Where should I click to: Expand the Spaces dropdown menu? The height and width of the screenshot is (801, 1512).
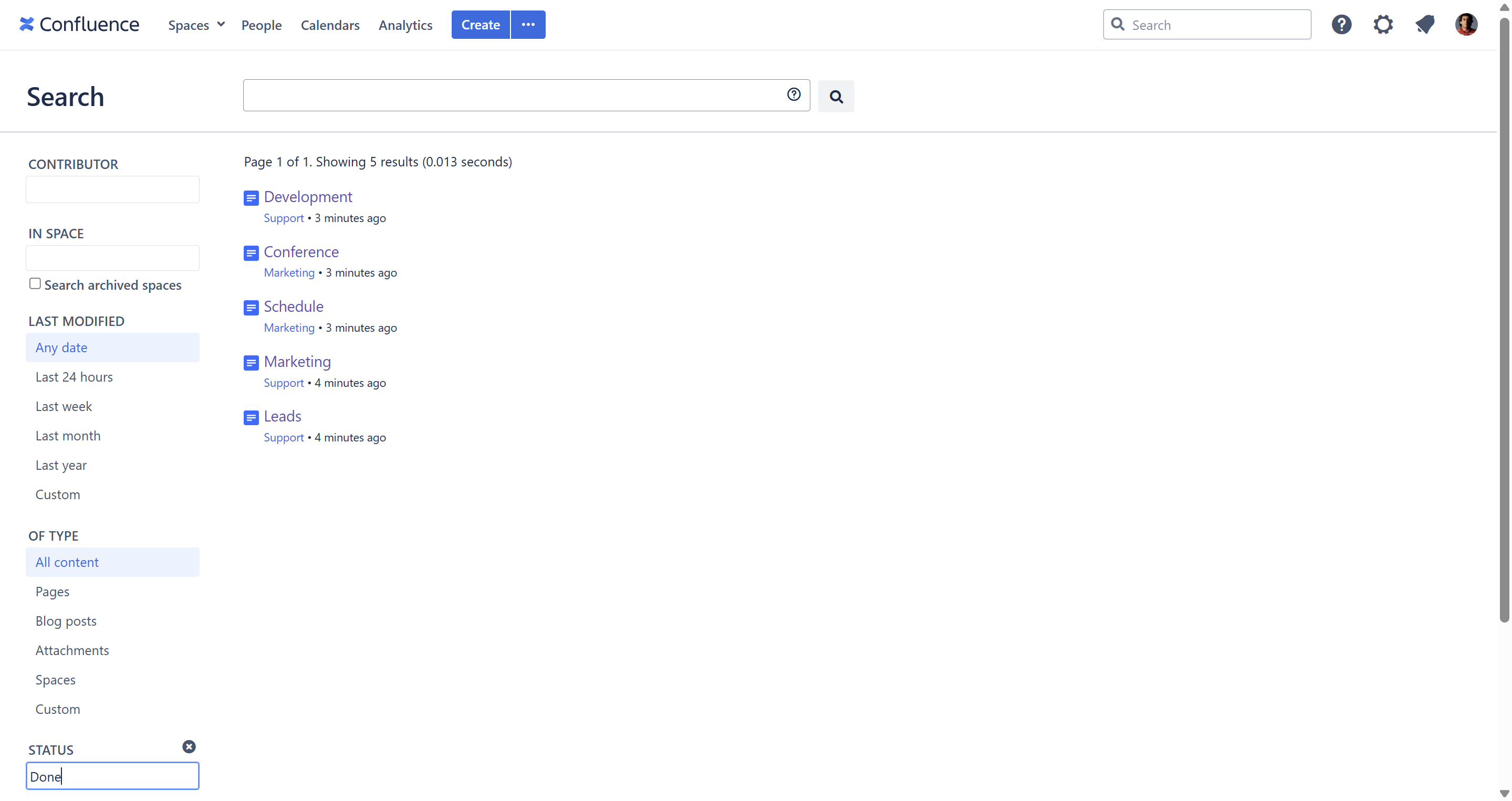pyautogui.click(x=196, y=25)
